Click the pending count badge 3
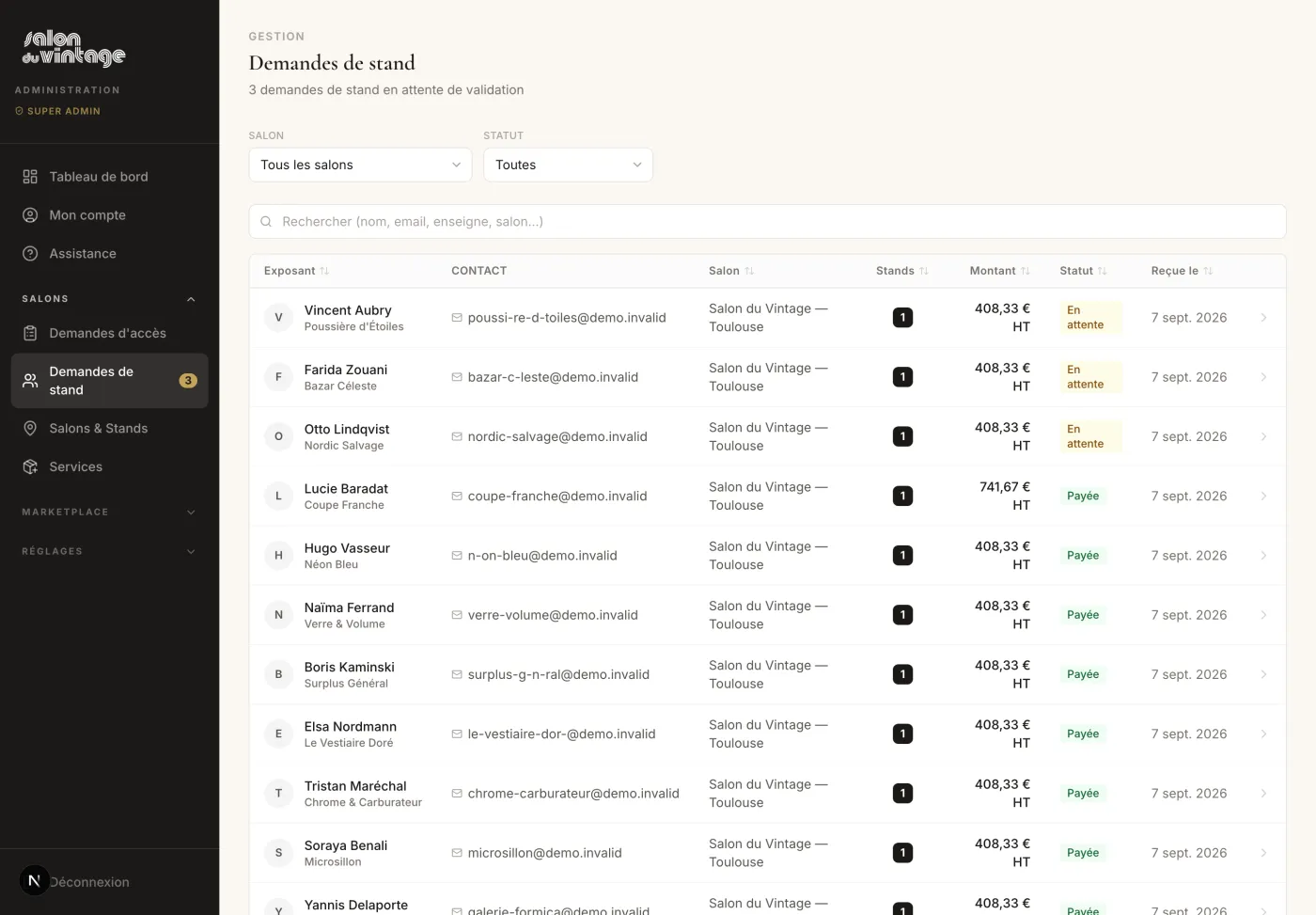Screen dimensions: 1316x915 tap(188, 381)
